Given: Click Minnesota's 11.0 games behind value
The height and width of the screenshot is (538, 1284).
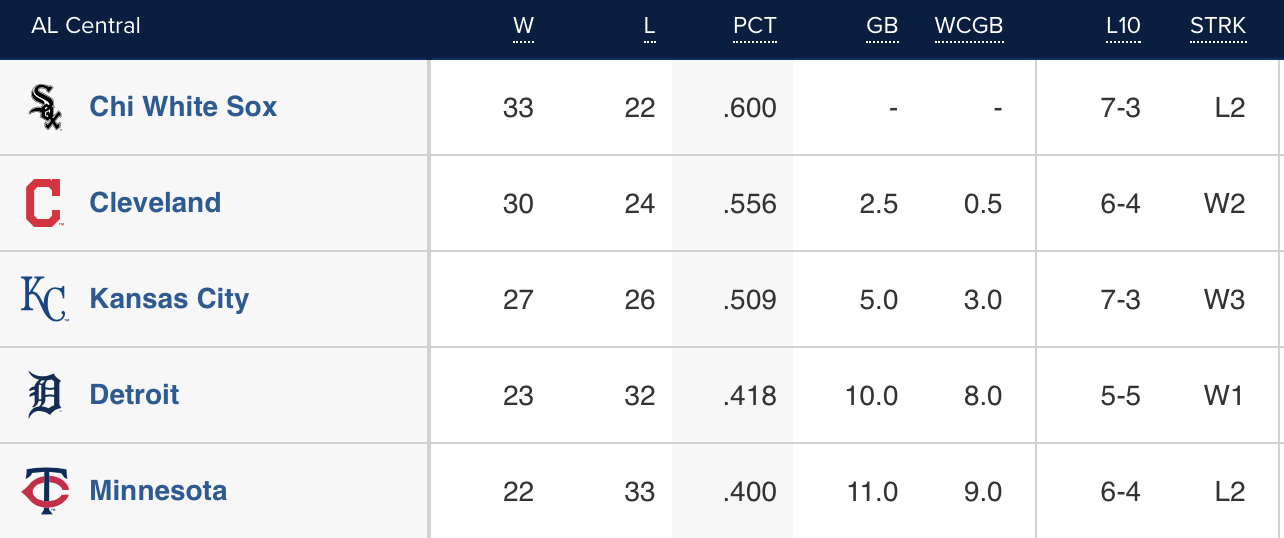Looking at the screenshot, I should [x=871, y=492].
